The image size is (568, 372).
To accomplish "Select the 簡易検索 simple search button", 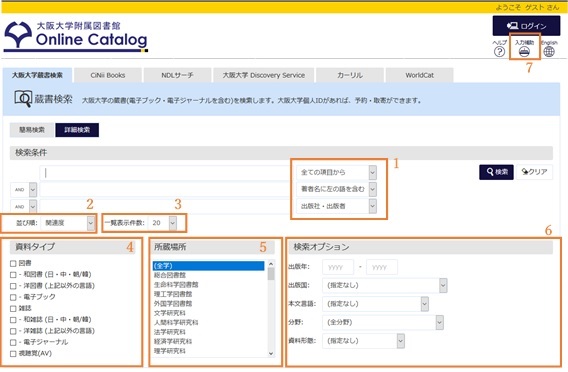I will point(32,130).
